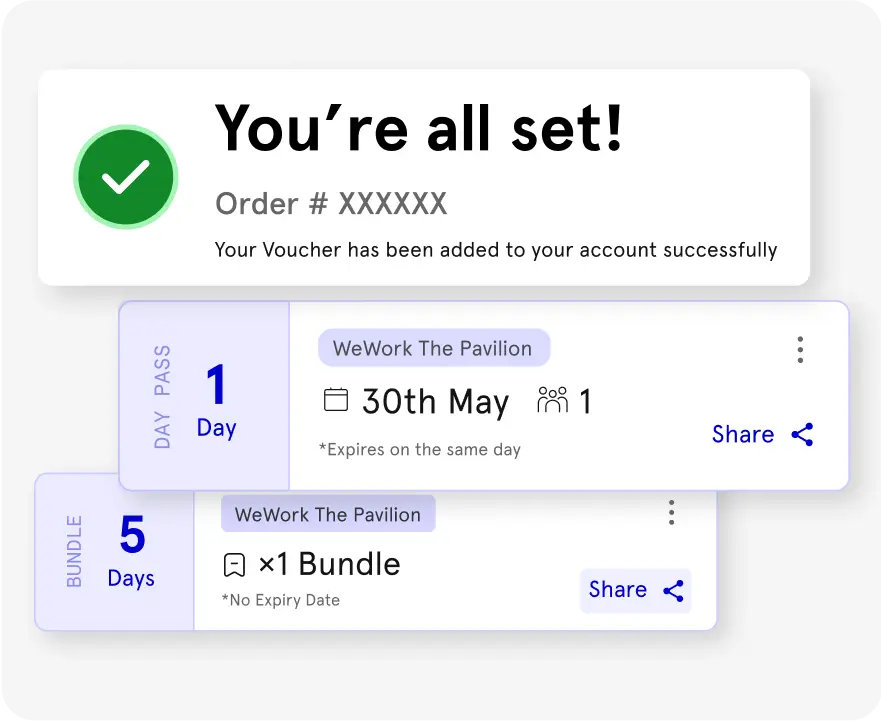Select the WeWork The Pavilion tag on Day Pass
This screenshot has height=721, width=881.
[x=433, y=348]
